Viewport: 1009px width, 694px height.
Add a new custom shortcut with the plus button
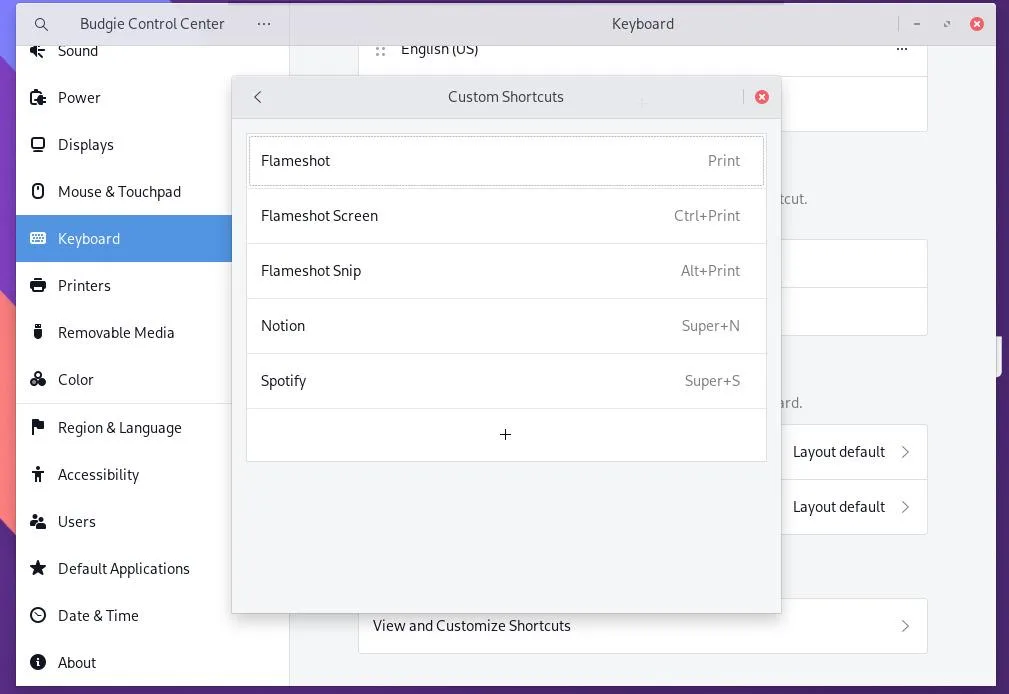pyautogui.click(x=505, y=434)
